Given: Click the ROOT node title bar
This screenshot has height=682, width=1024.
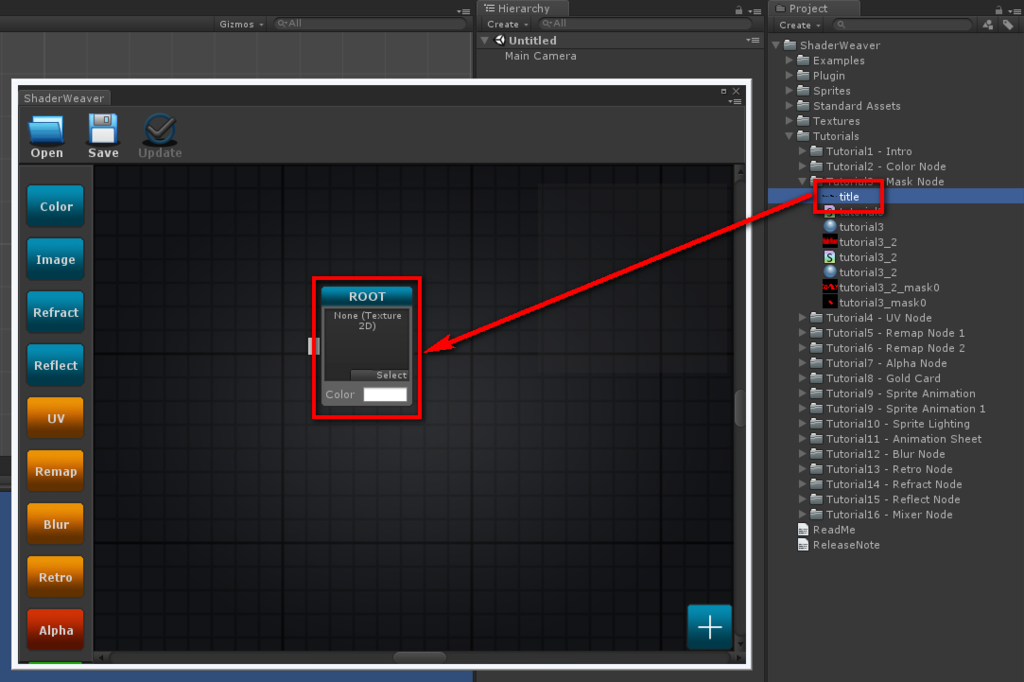Looking at the screenshot, I should pyautogui.click(x=367, y=296).
